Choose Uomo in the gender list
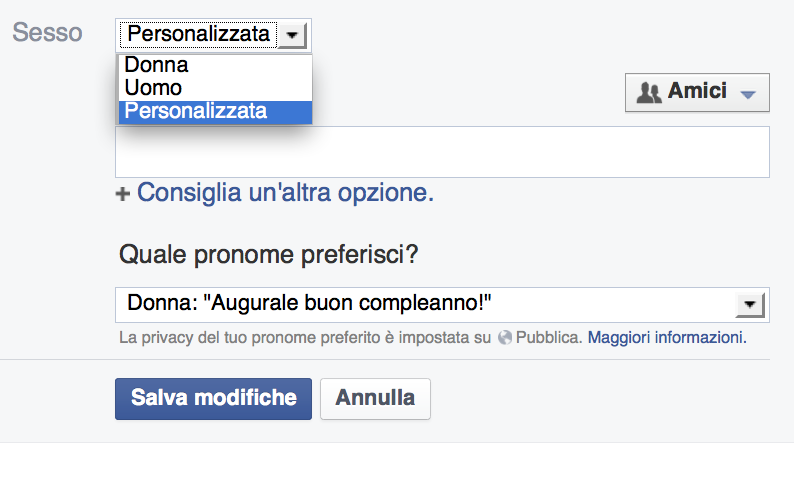This screenshot has width=794, height=480. (x=154, y=88)
